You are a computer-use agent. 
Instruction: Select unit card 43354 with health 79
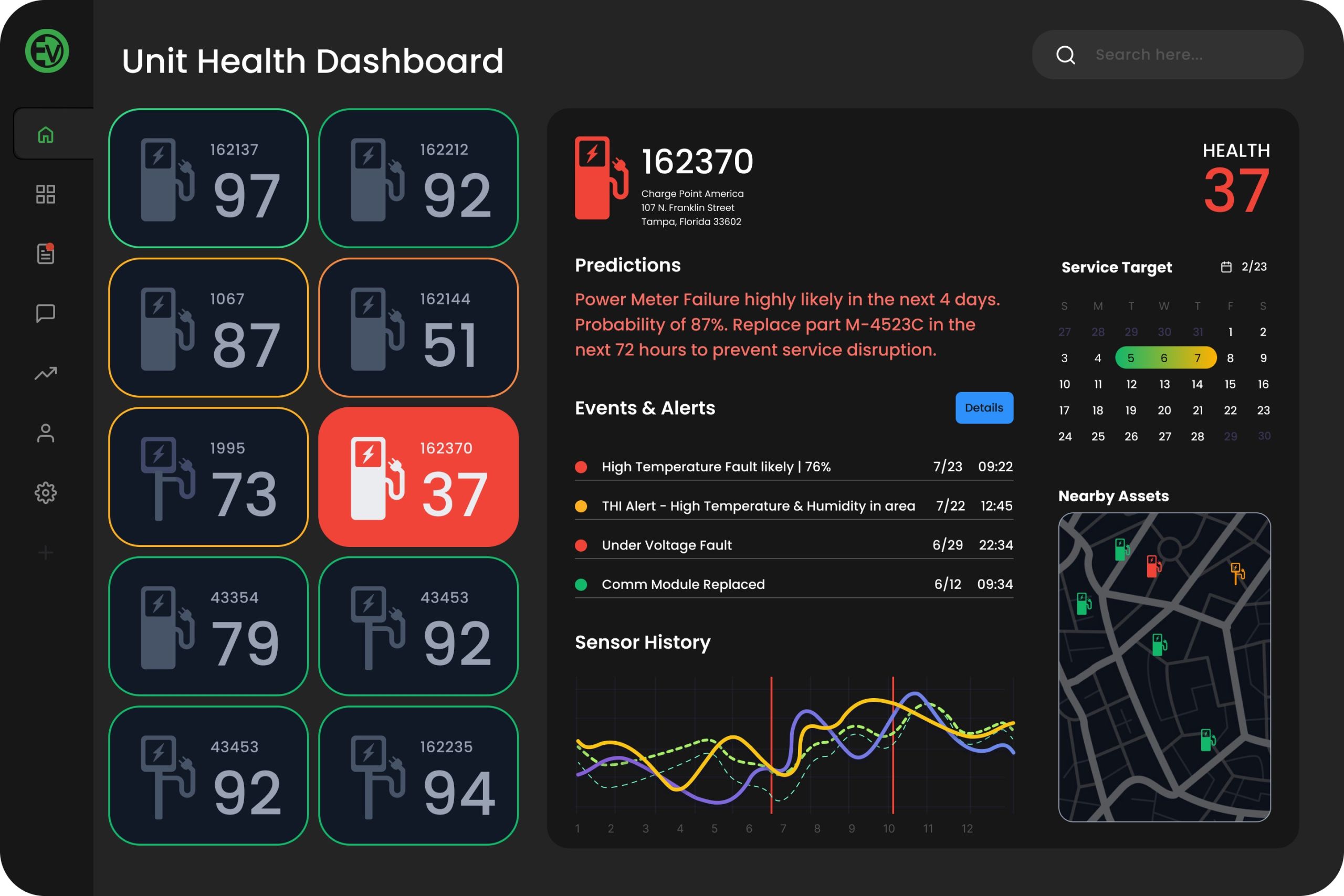(x=208, y=626)
